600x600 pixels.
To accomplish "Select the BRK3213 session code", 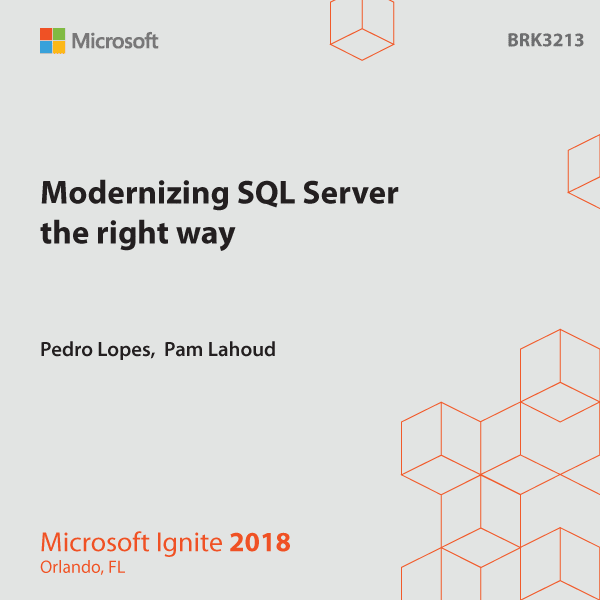I will click(545, 40).
